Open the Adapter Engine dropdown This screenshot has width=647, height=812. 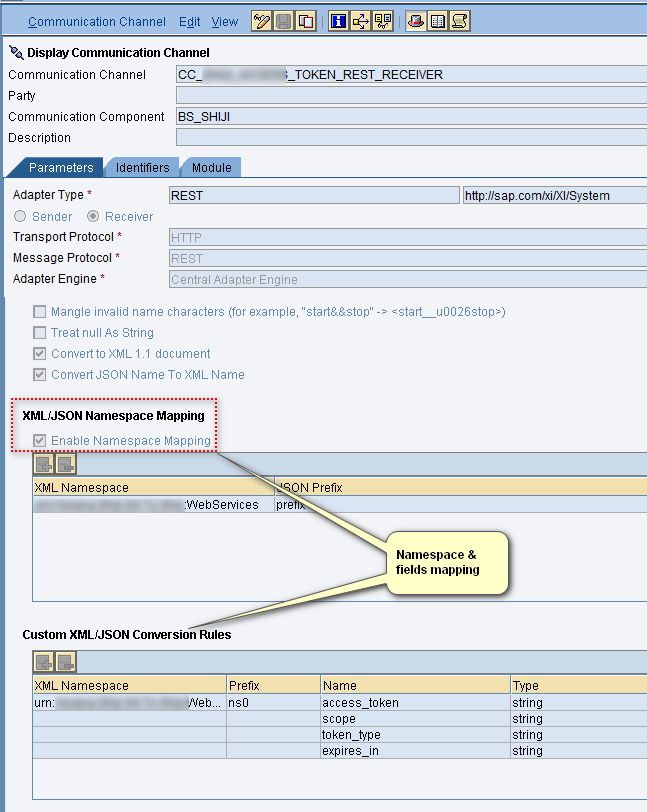click(x=408, y=280)
